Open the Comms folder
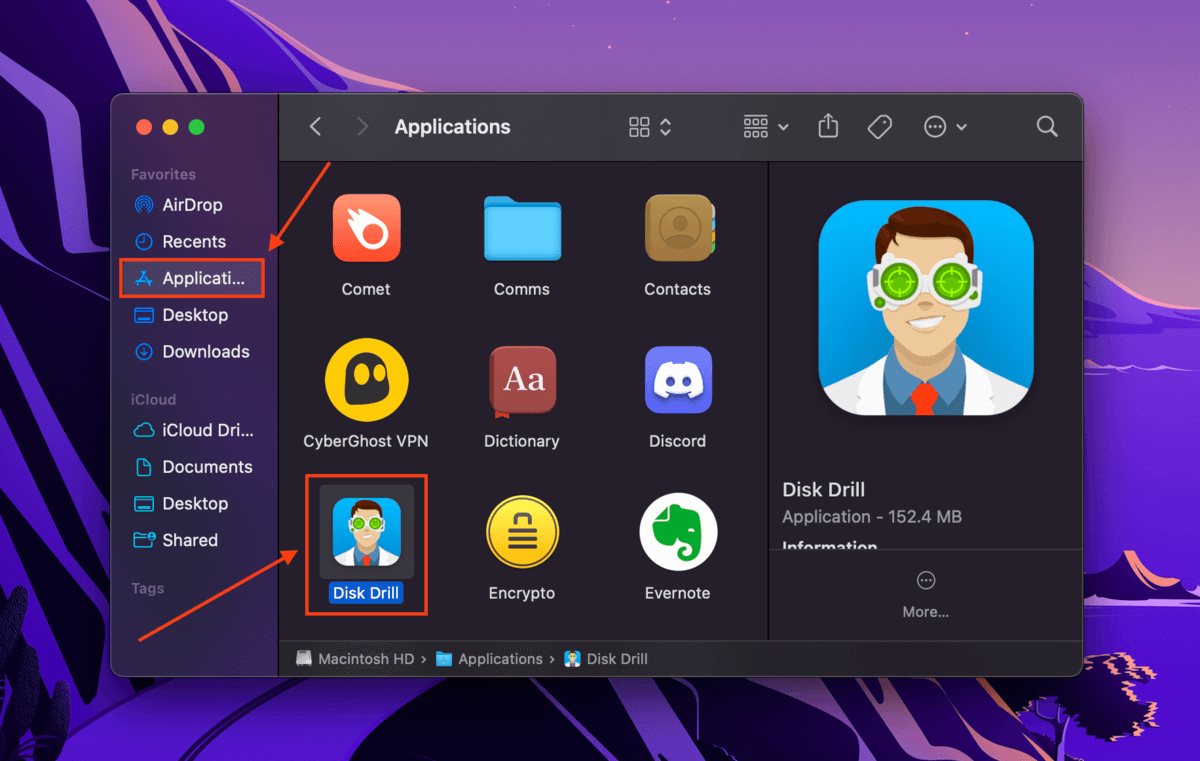1200x761 pixels. click(x=522, y=228)
